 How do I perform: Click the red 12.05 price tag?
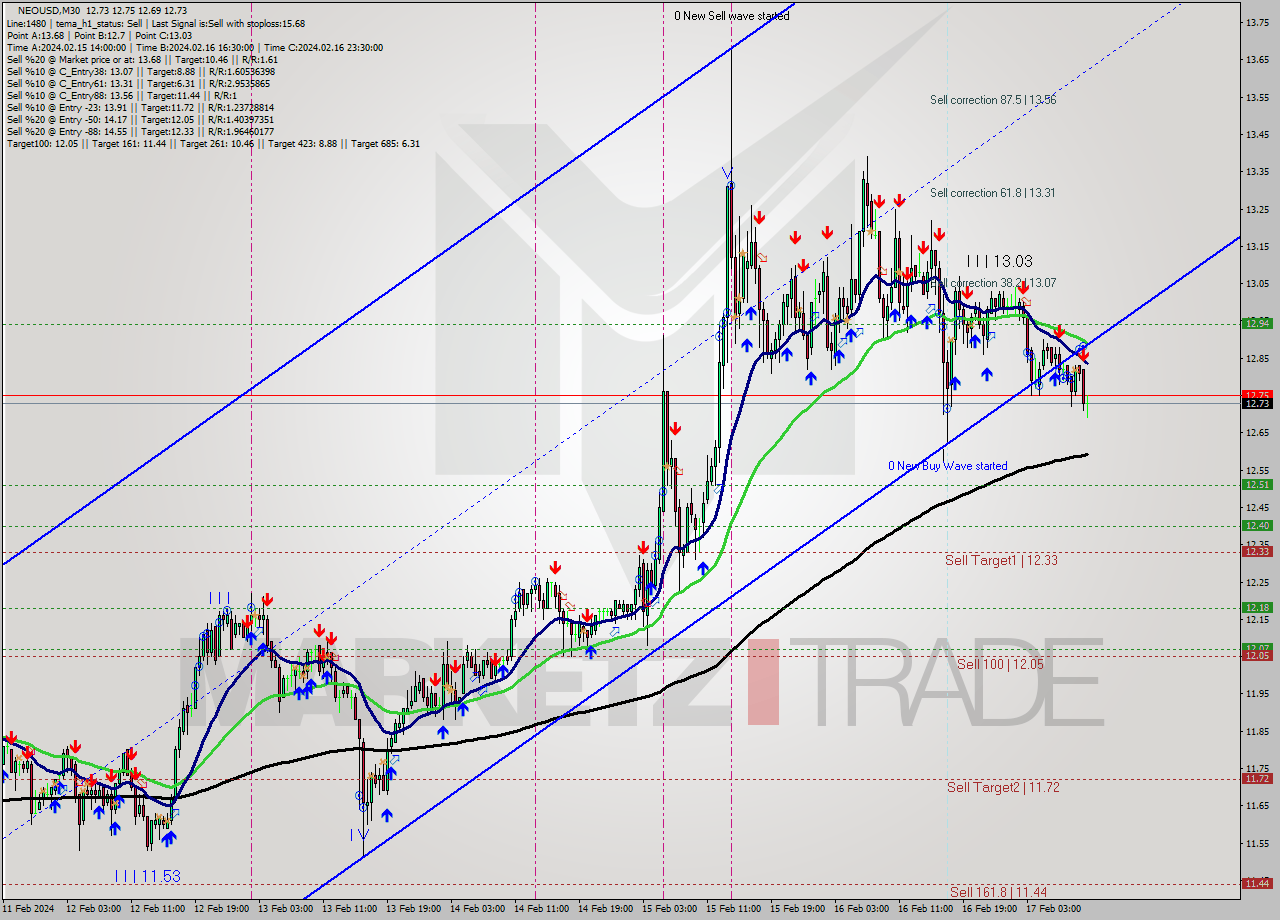1257,655
